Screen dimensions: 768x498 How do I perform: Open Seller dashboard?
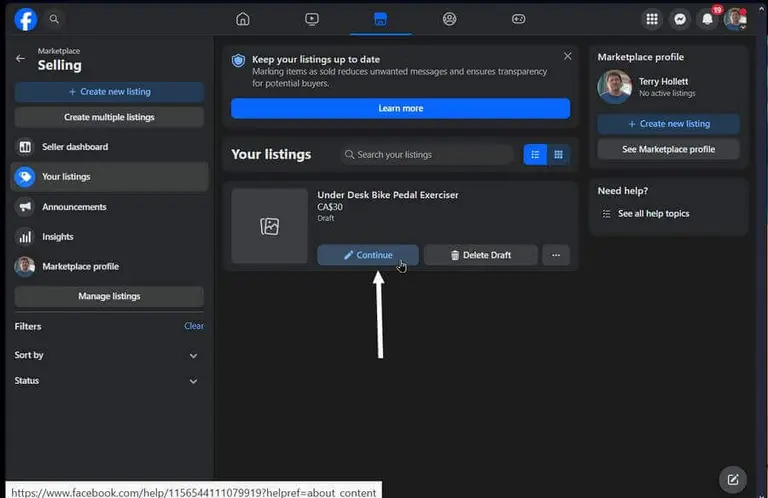pos(109,147)
